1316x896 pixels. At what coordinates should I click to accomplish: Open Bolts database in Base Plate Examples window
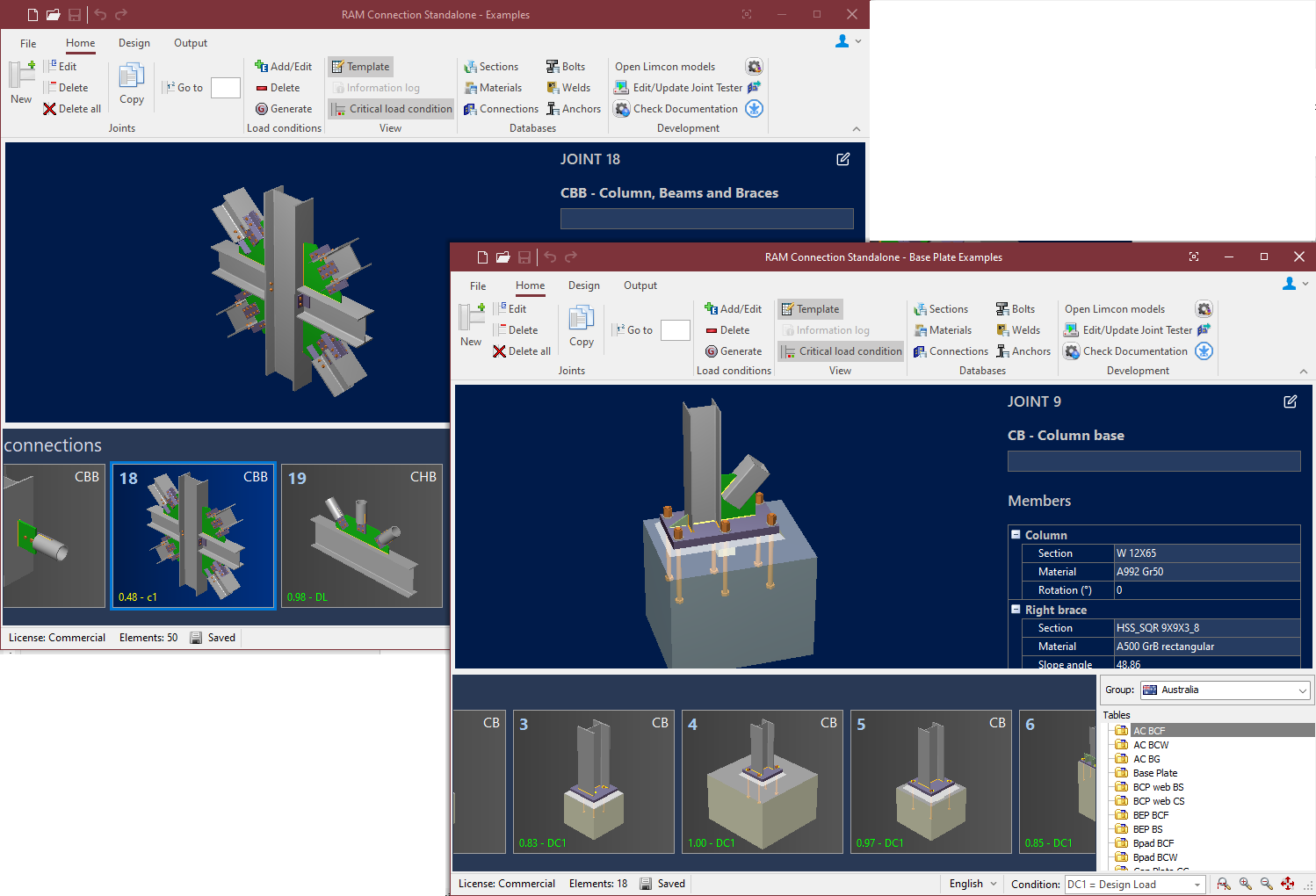tap(1015, 309)
